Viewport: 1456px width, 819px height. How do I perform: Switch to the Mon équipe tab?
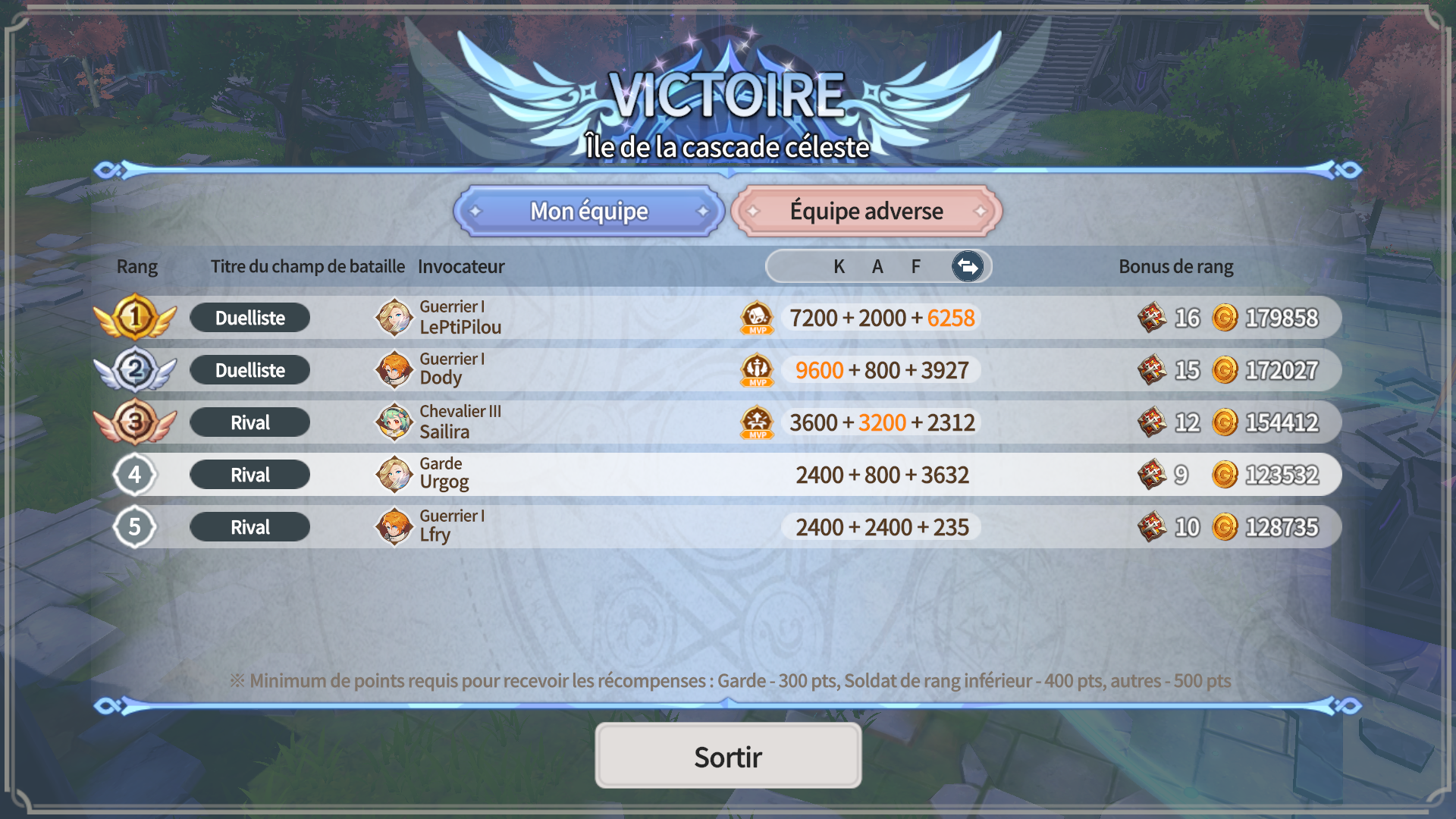tap(589, 211)
